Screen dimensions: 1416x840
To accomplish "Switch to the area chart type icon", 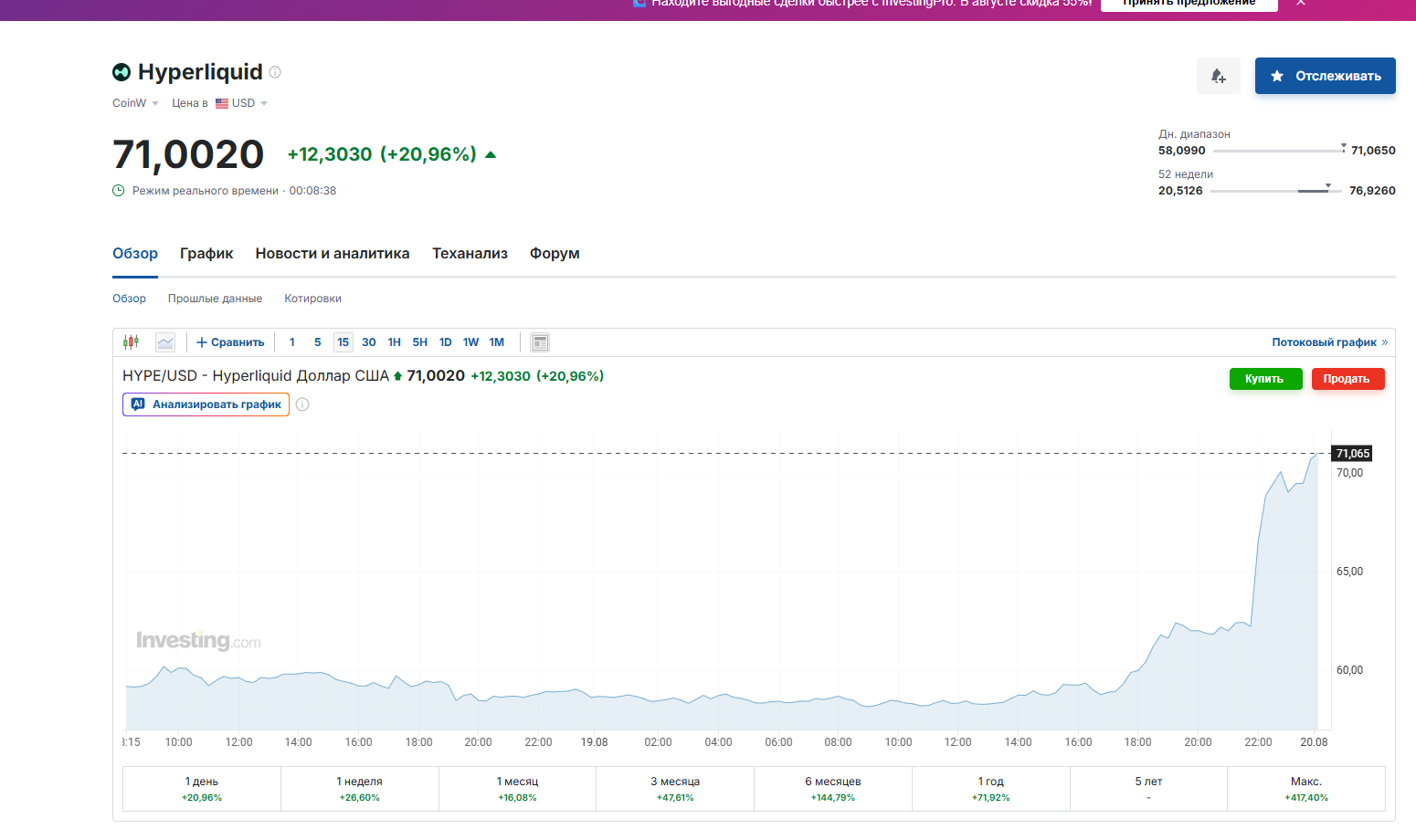I will (x=165, y=342).
